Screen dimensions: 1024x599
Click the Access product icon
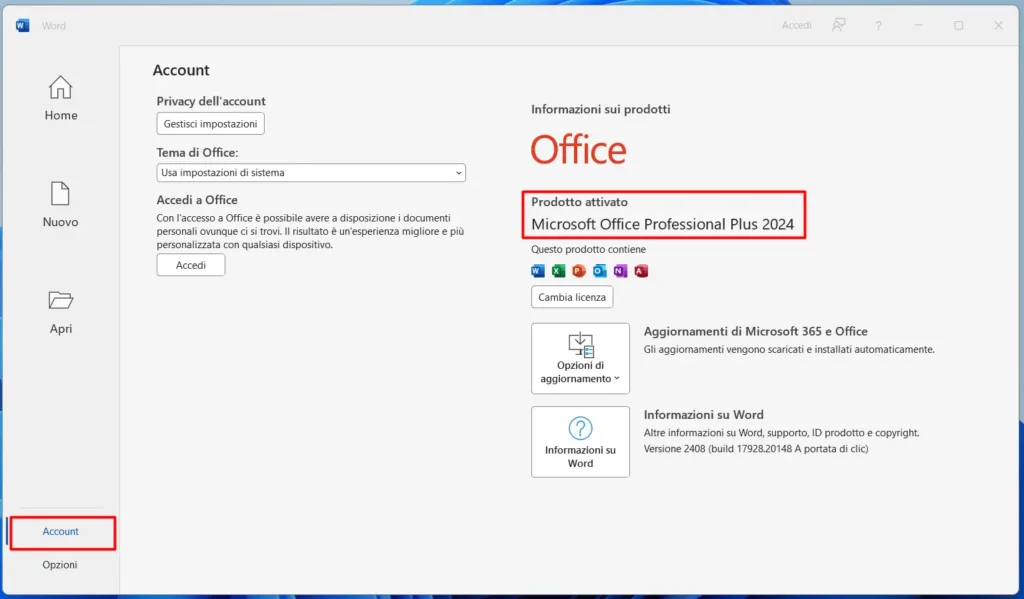tap(641, 270)
